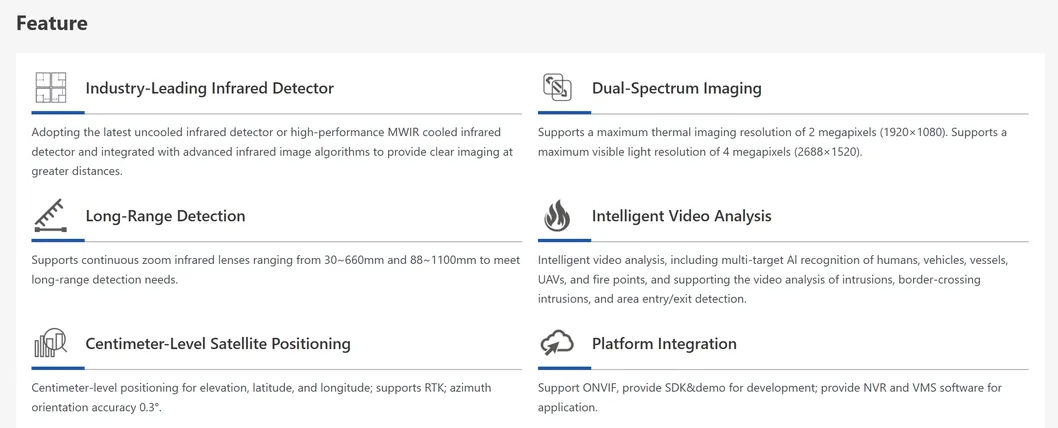Click the thermal imaging resolution description text
Screen dimensions: 1058x428
point(772,142)
